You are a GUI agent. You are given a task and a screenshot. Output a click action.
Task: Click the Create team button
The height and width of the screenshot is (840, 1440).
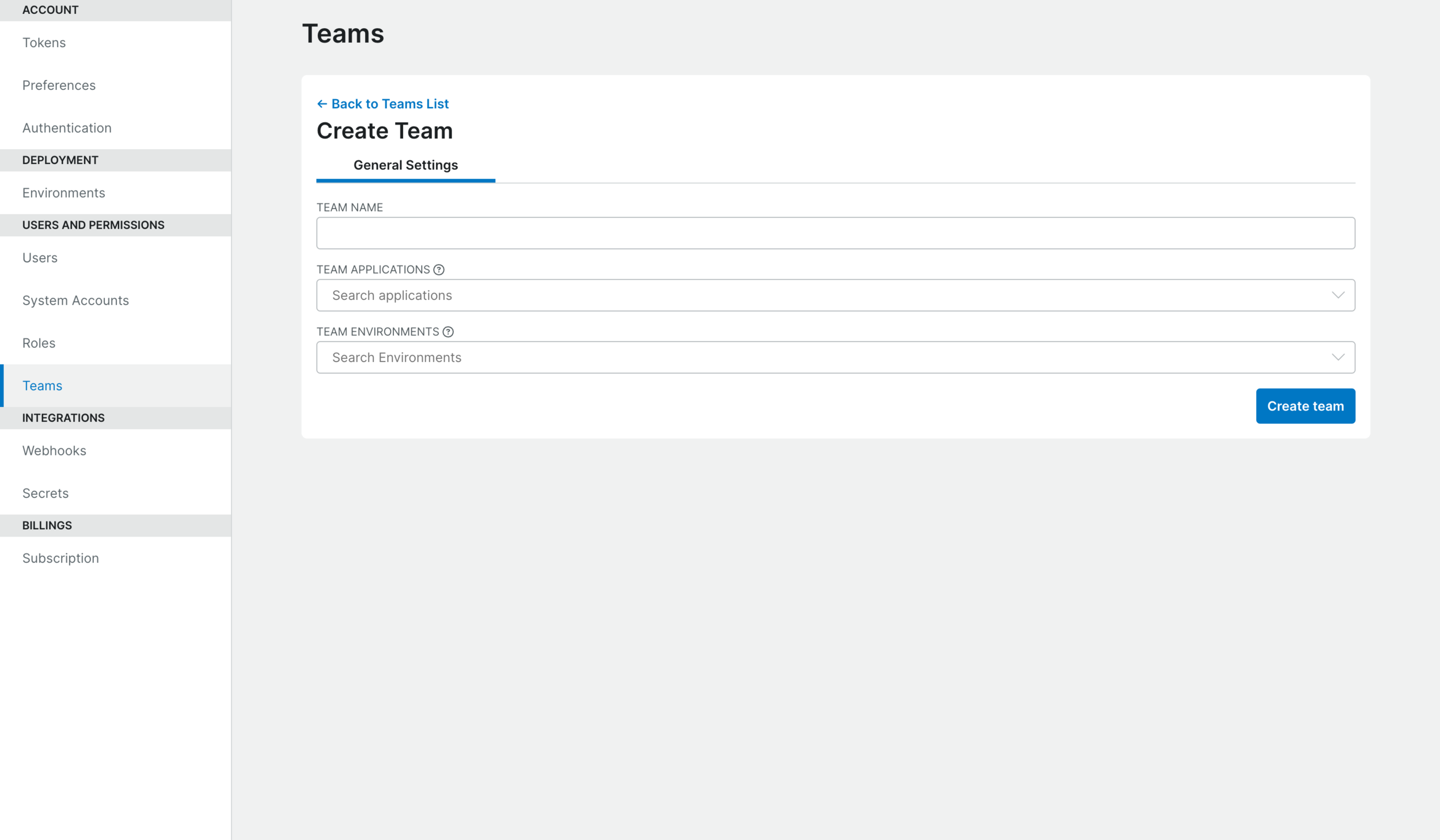coord(1305,405)
